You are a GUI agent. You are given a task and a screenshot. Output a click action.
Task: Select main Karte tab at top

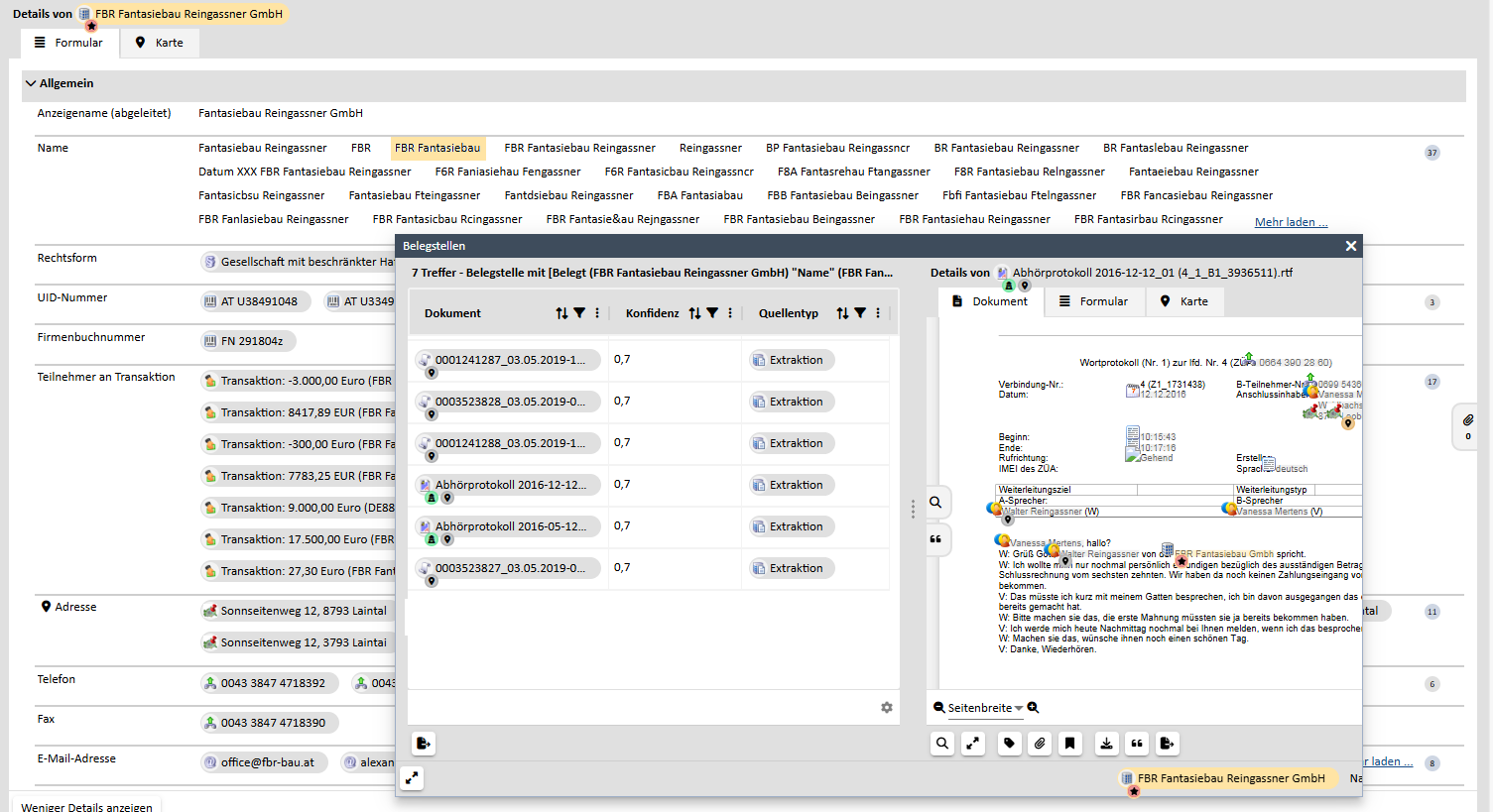pos(160,43)
